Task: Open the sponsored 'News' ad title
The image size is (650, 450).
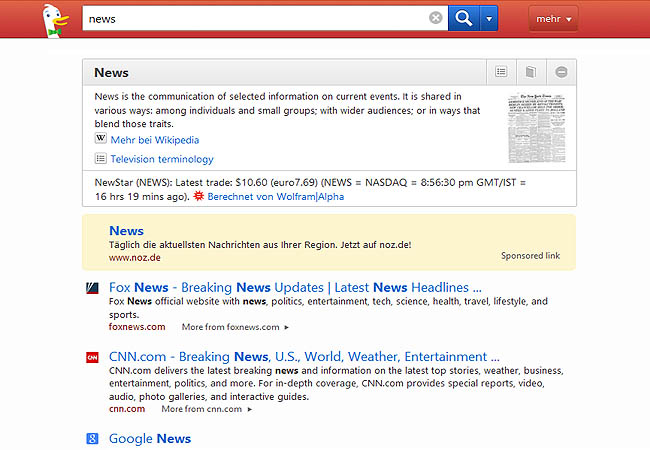Action: pos(126,231)
